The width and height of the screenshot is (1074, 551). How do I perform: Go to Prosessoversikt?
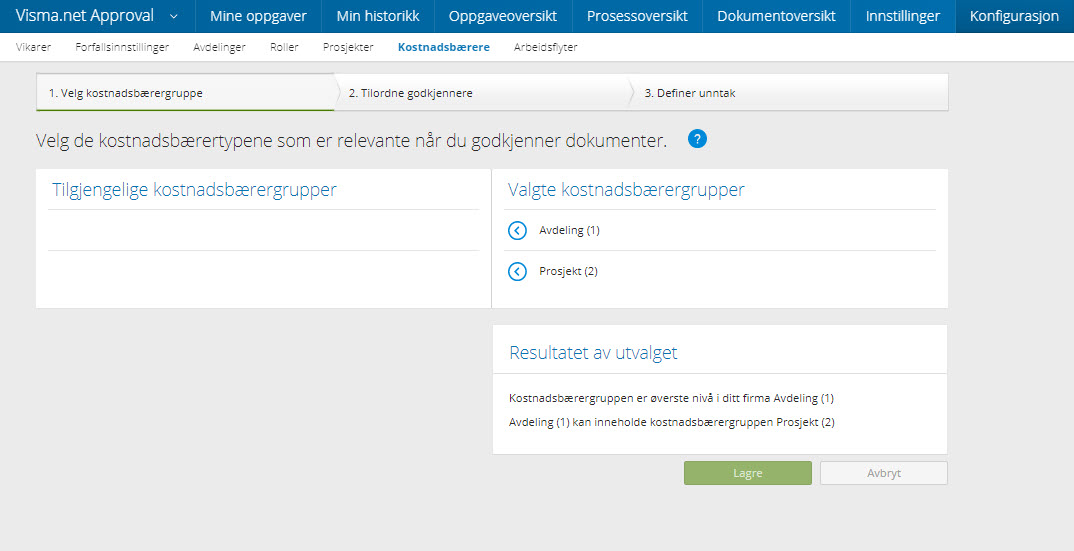(637, 16)
